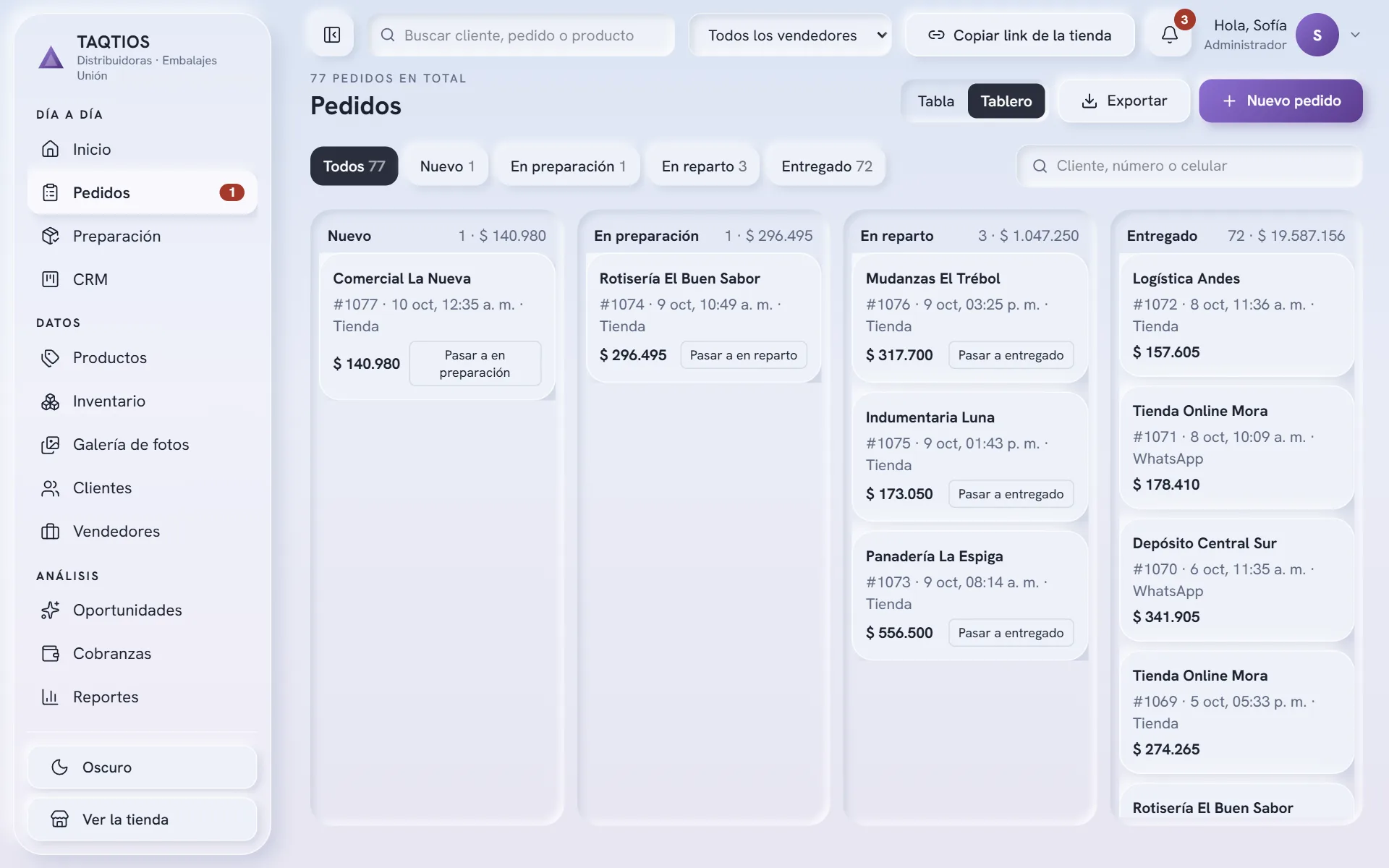Open Clientes in the sidebar
The height and width of the screenshot is (868, 1389).
click(x=143, y=488)
